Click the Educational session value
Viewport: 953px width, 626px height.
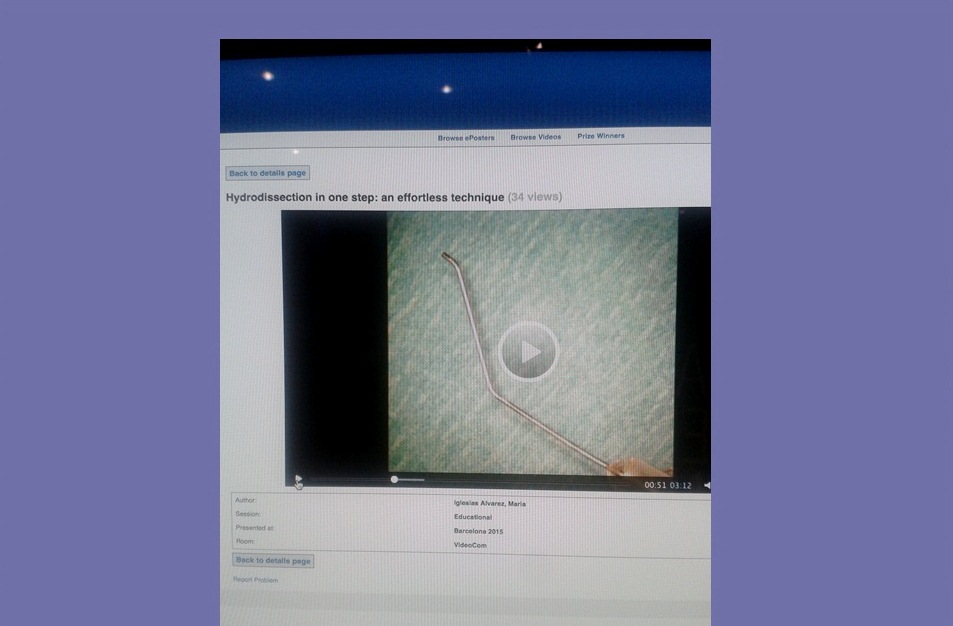pos(473,517)
